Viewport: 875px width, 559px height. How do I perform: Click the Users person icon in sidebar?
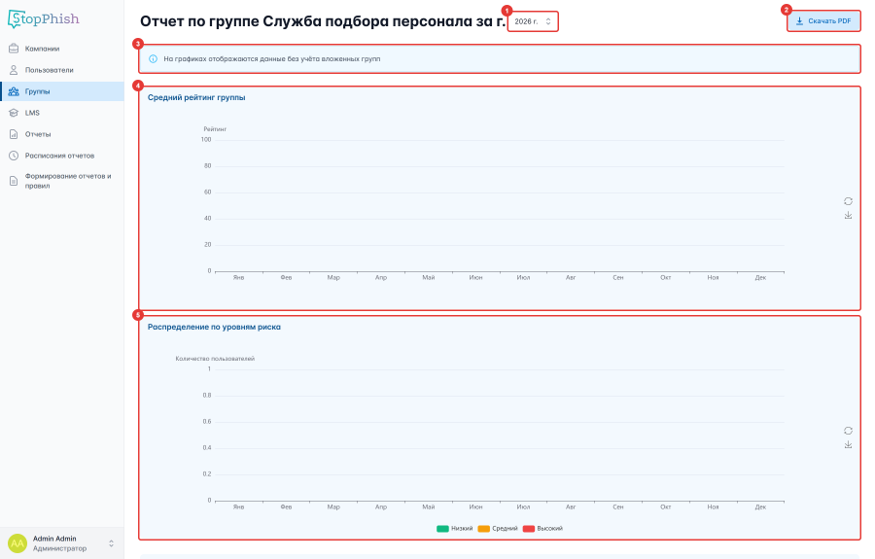click(14, 70)
